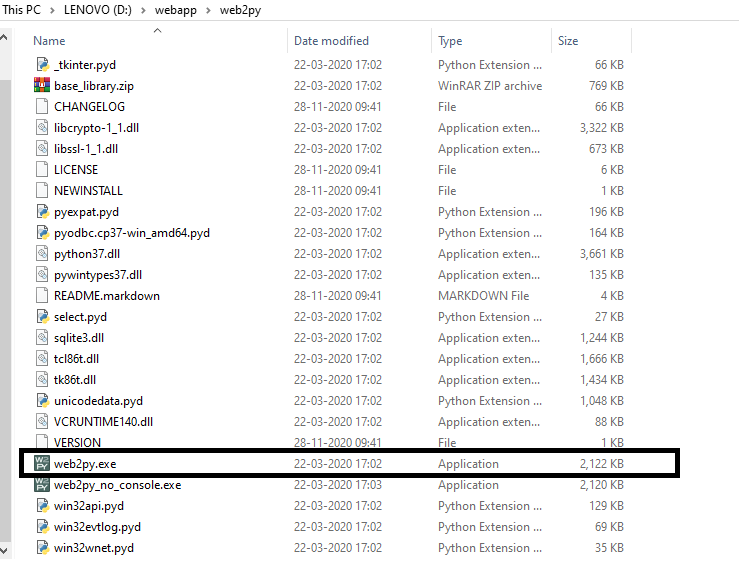Viewport: 739px width, 574px height.
Task: Click the libcrypto-1_1.dll file icon
Action: (x=42, y=128)
